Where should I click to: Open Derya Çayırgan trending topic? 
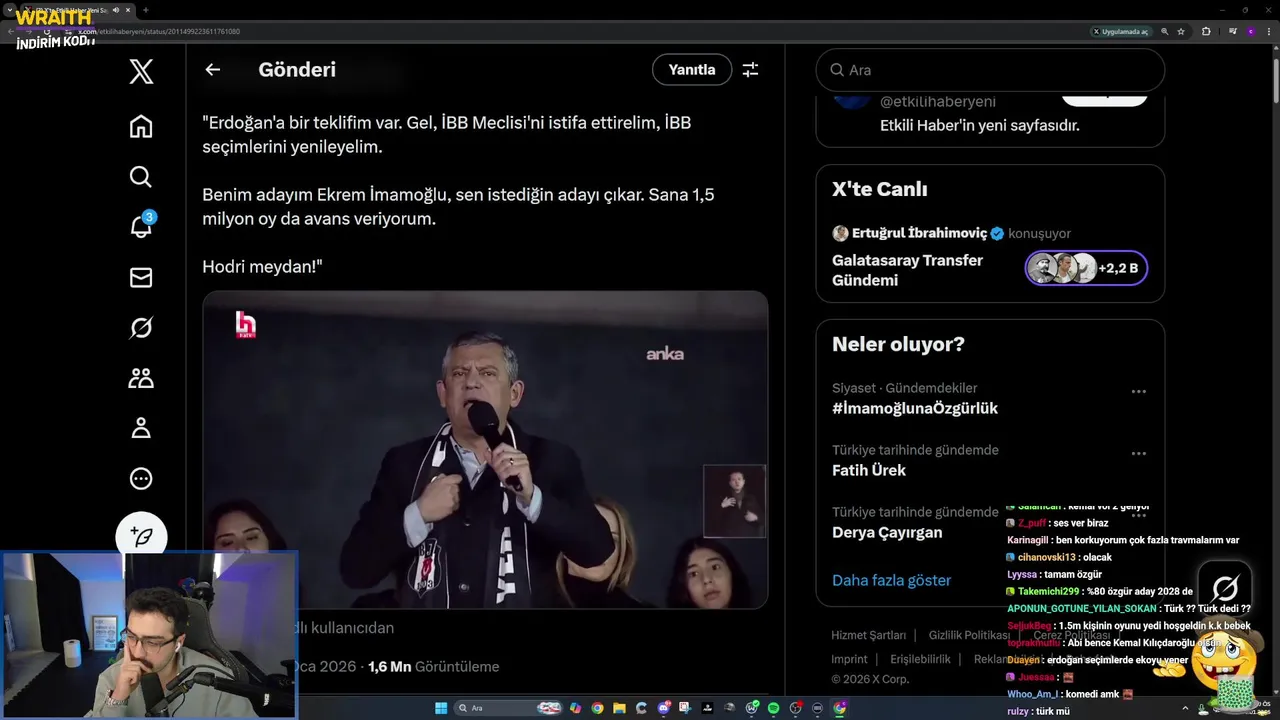(887, 532)
